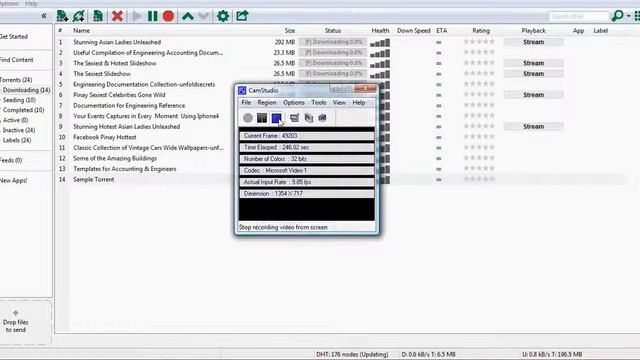The image size is (640, 360).
Task: Select Completed (10) filter
Action: (23, 110)
